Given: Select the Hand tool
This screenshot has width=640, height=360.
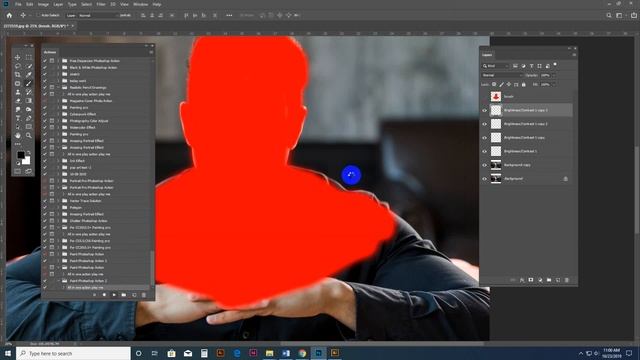Looking at the screenshot, I should (x=18, y=136).
